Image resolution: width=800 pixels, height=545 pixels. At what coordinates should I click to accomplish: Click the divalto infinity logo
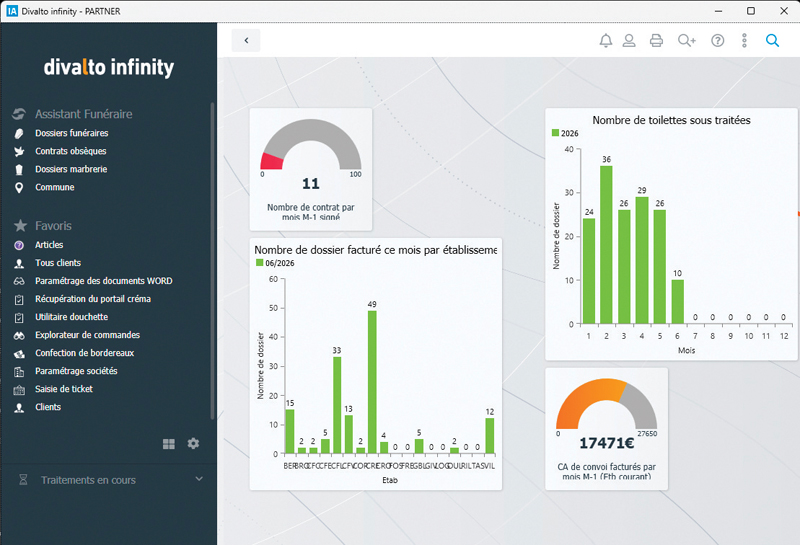pyautogui.click(x=109, y=67)
